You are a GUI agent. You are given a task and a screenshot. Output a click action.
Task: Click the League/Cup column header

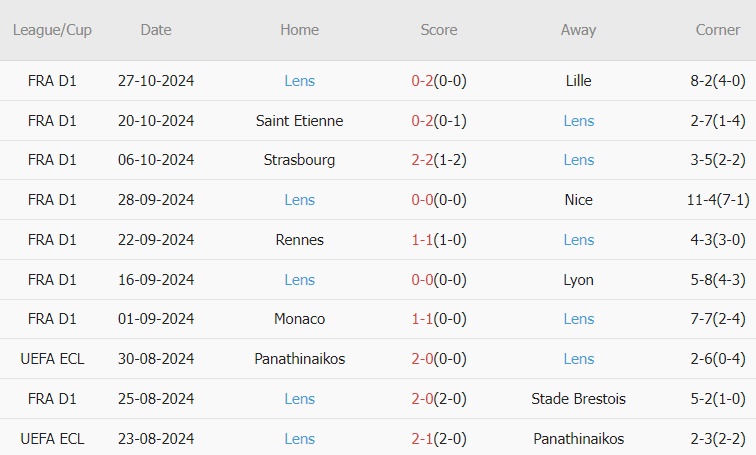pyautogui.click(x=52, y=30)
